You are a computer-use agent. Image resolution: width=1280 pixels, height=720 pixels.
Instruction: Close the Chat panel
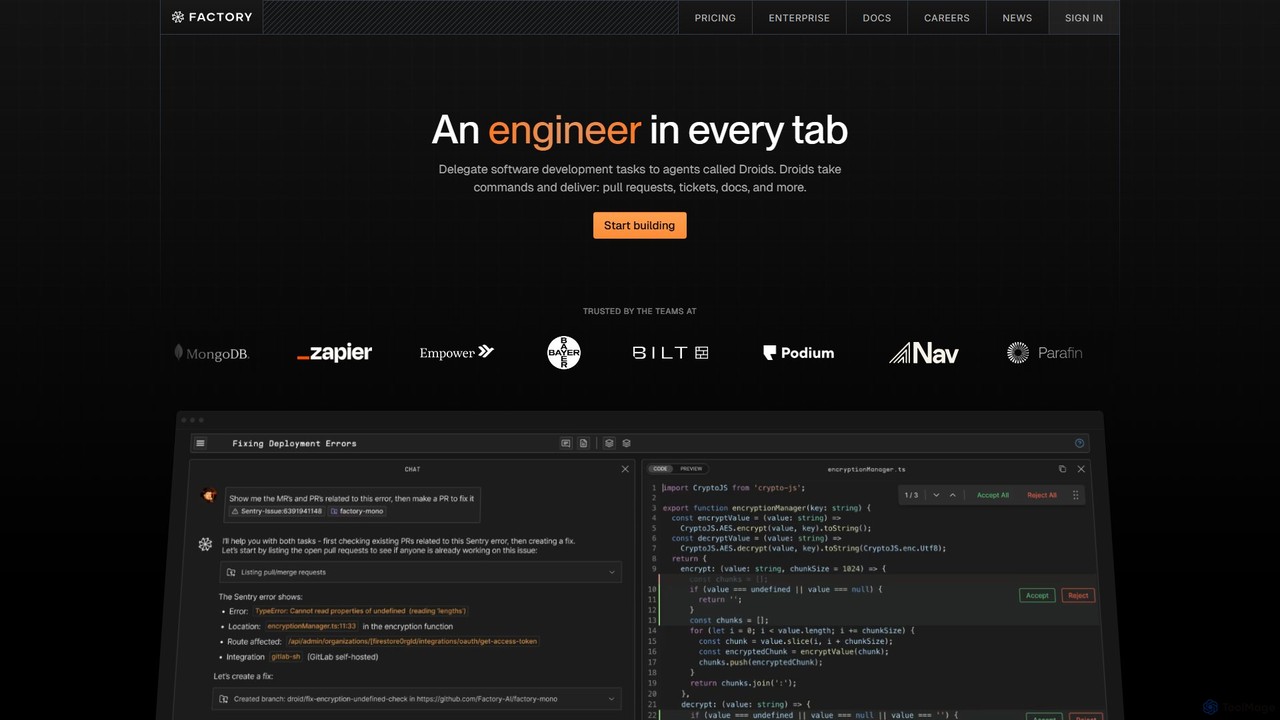625,469
